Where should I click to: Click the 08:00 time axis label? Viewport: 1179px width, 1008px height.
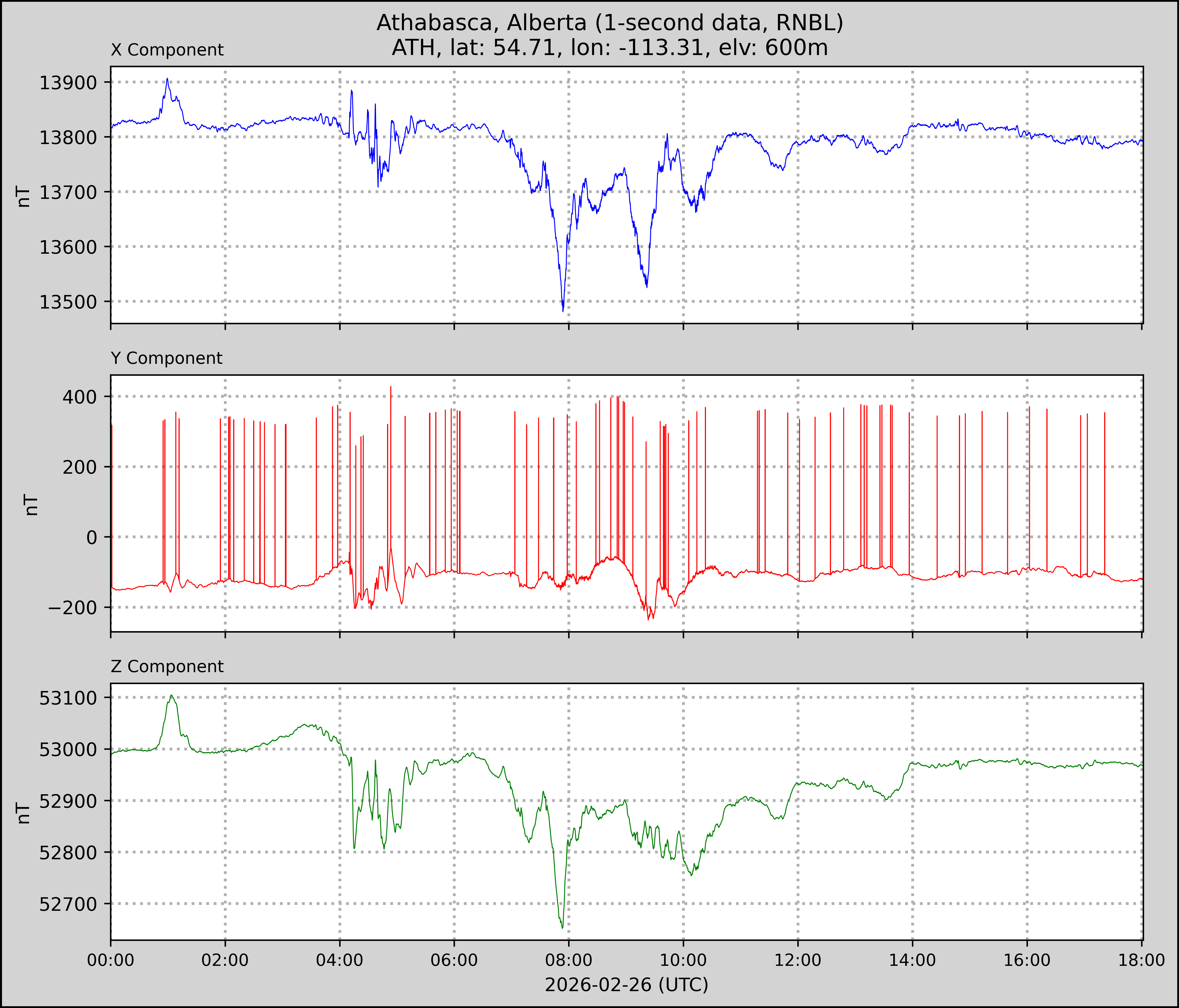(x=569, y=961)
